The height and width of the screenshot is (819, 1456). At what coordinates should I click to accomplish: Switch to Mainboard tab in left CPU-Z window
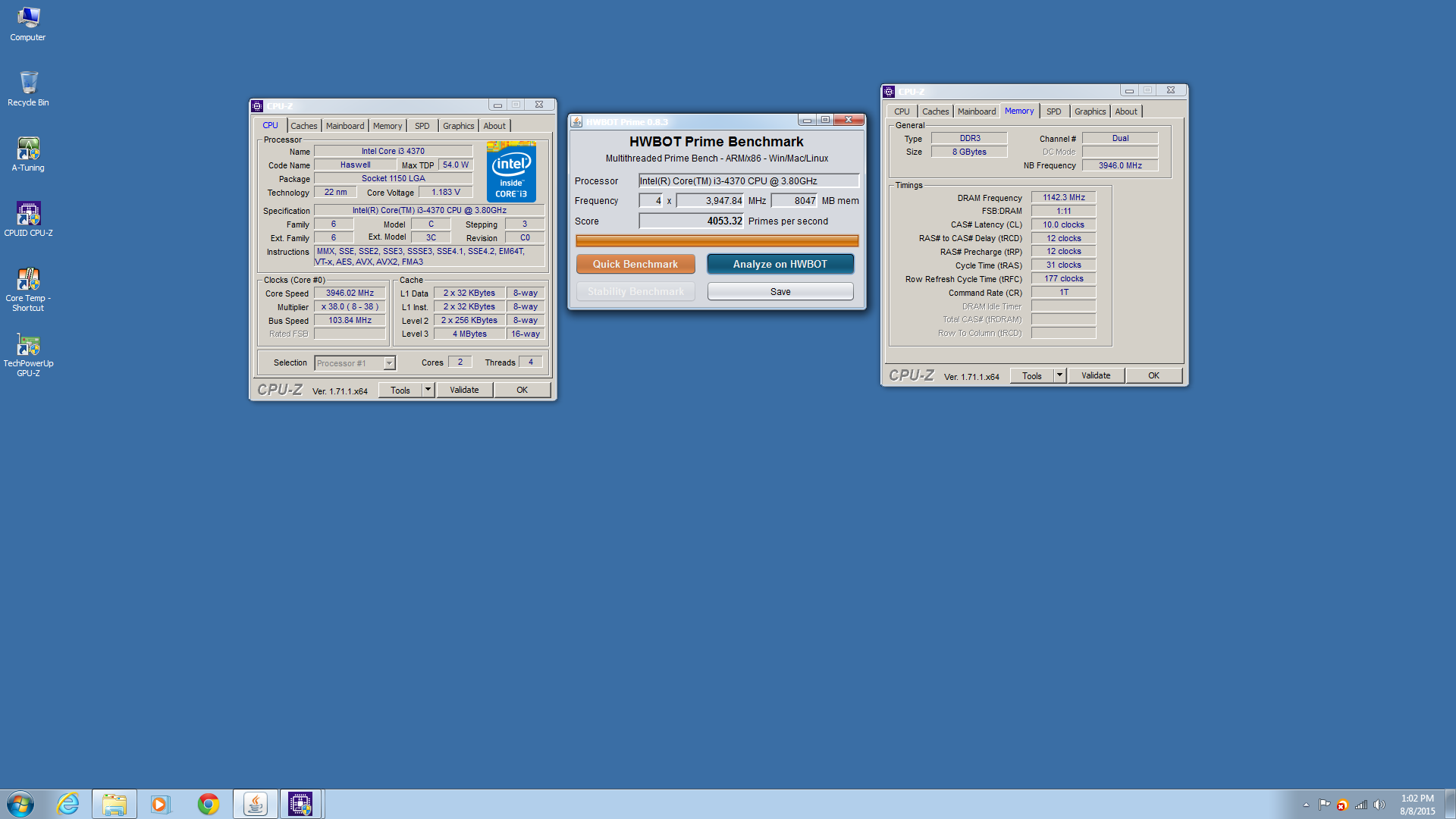[345, 126]
